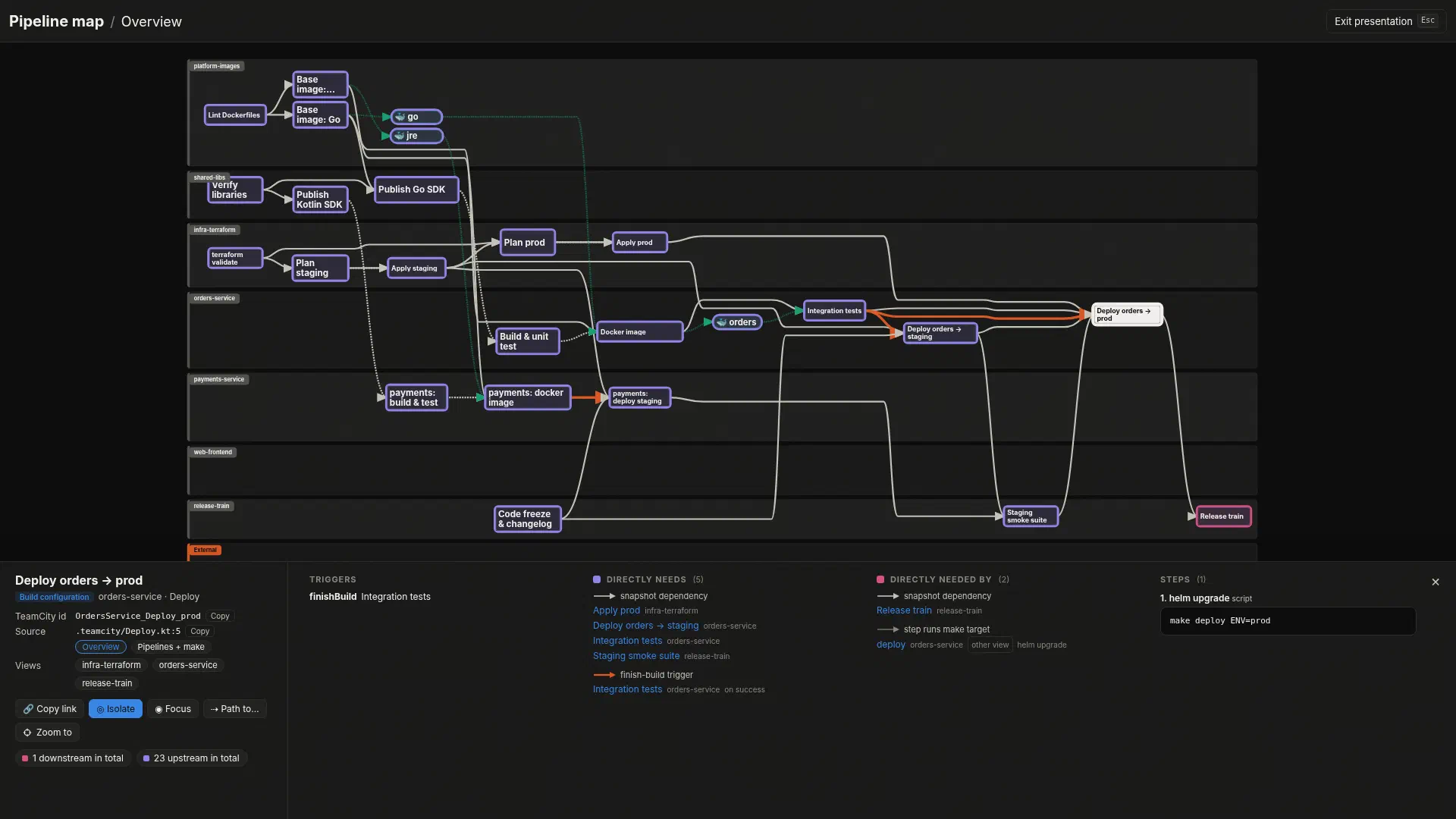Viewport: 1456px width, 819px height.
Task: Click the infra-terraform lane label
Action: [x=215, y=230]
